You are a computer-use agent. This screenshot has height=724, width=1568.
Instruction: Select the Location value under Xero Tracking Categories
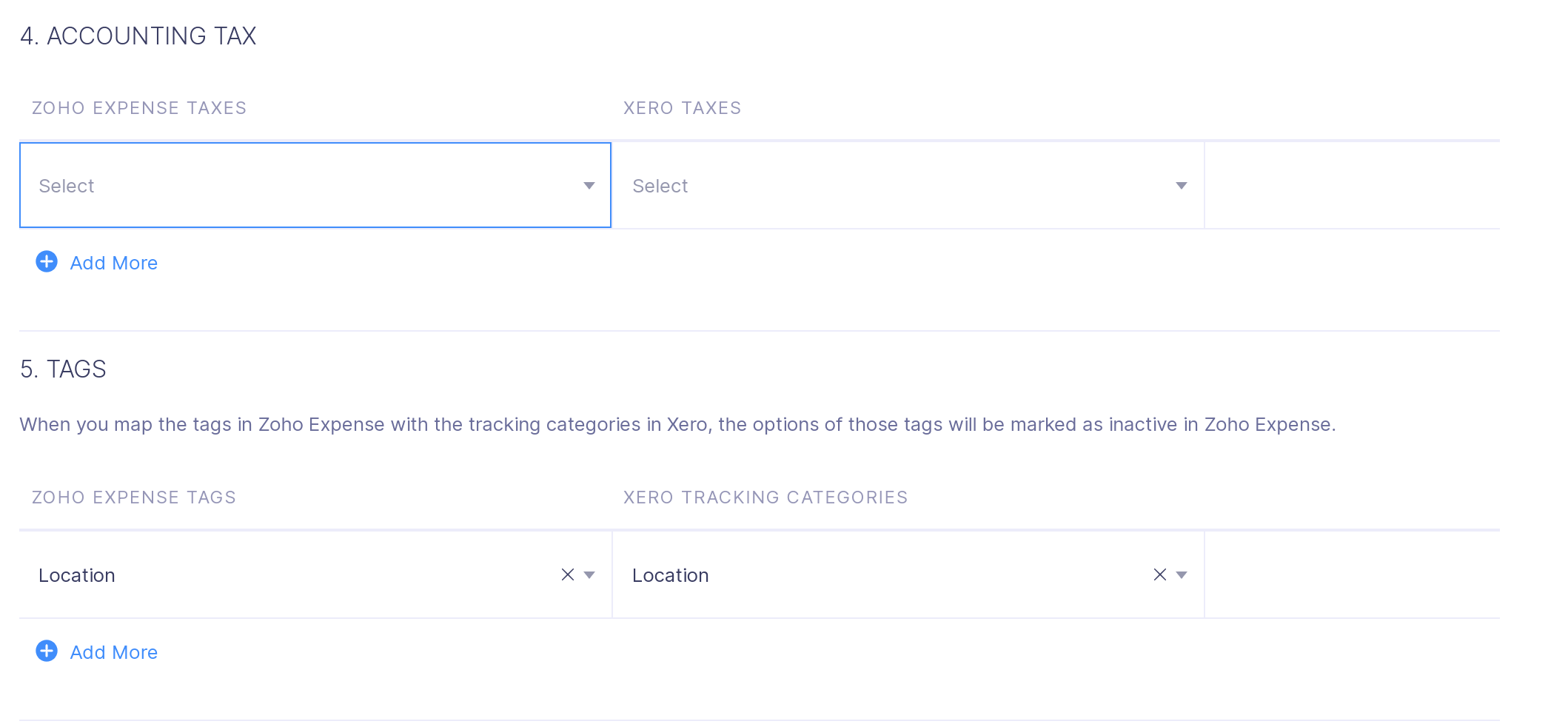[670, 574]
